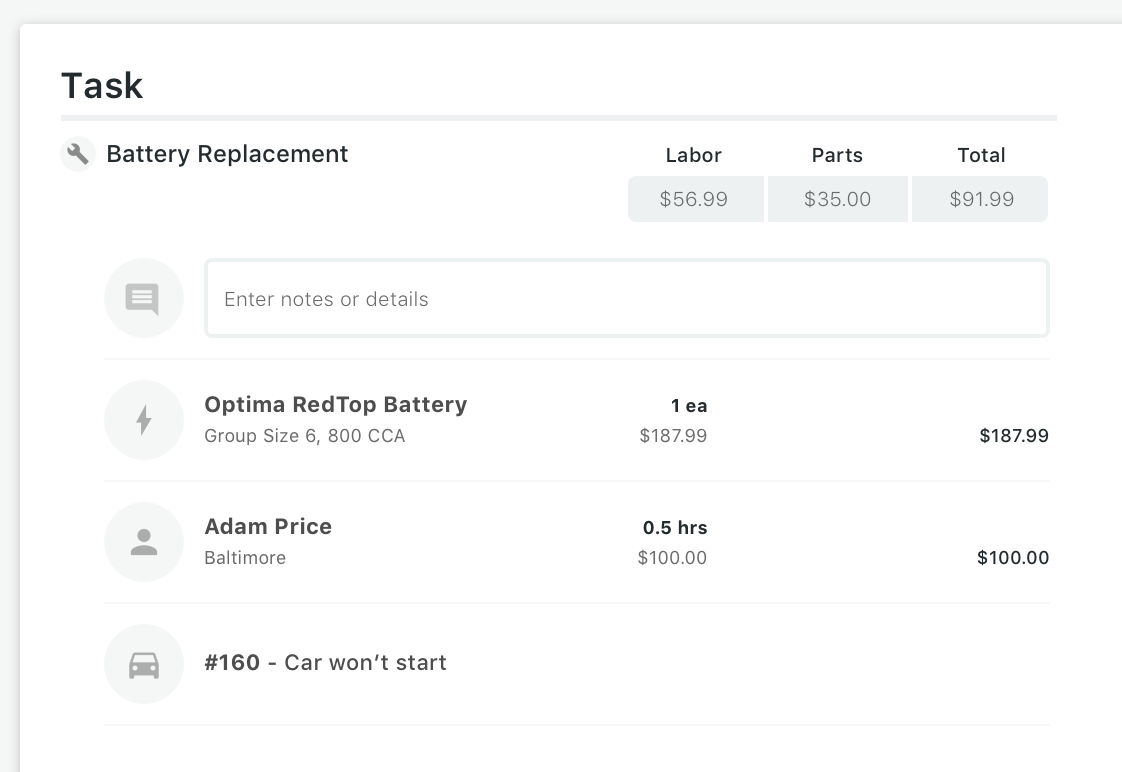The width and height of the screenshot is (1122, 772).
Task: Click the Parts amount $35.00 field
Action: (x=838, y=199)
